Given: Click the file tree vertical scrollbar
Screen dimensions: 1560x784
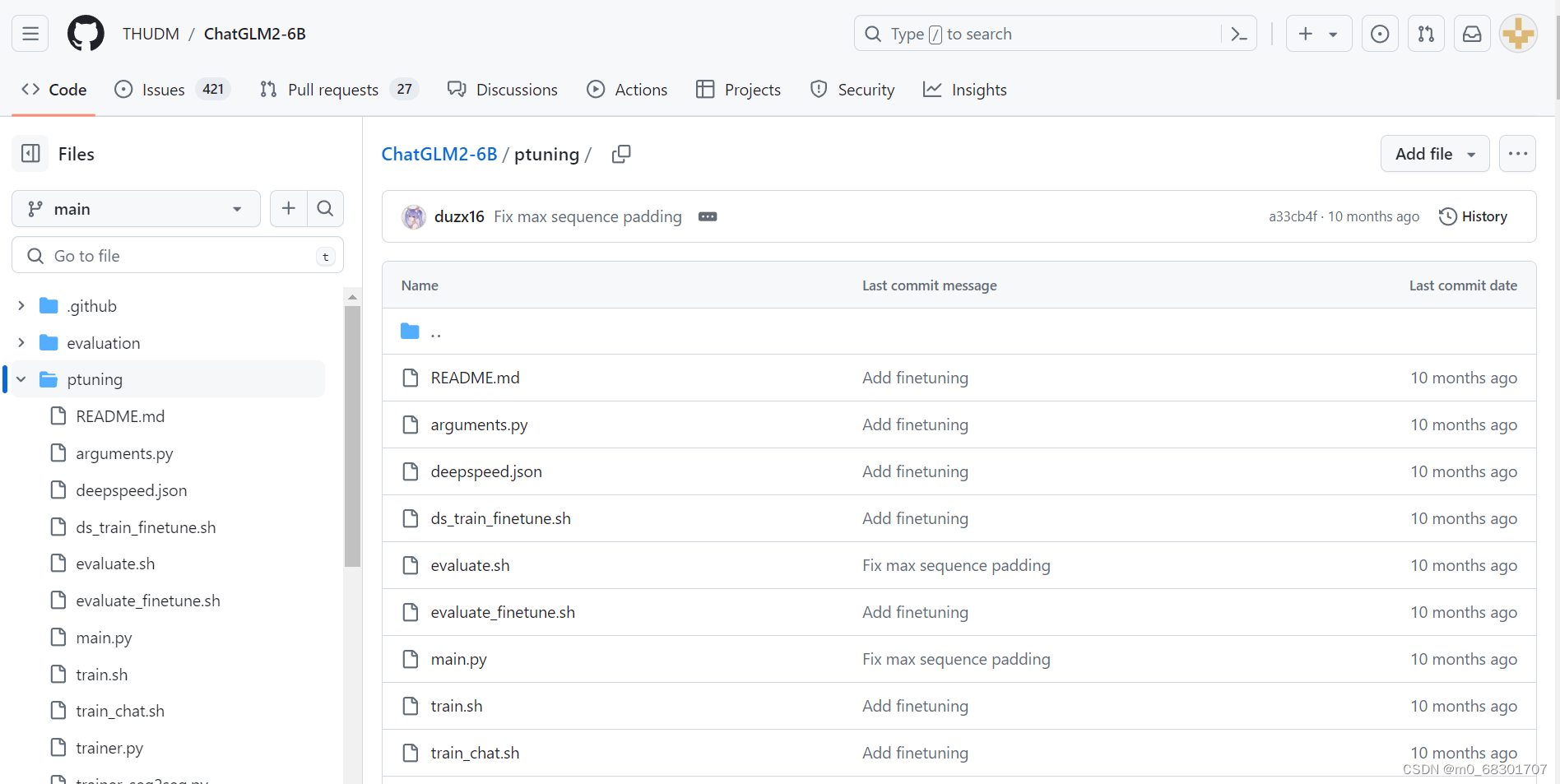Looking at the screenshot, I should tap(352, 436).
